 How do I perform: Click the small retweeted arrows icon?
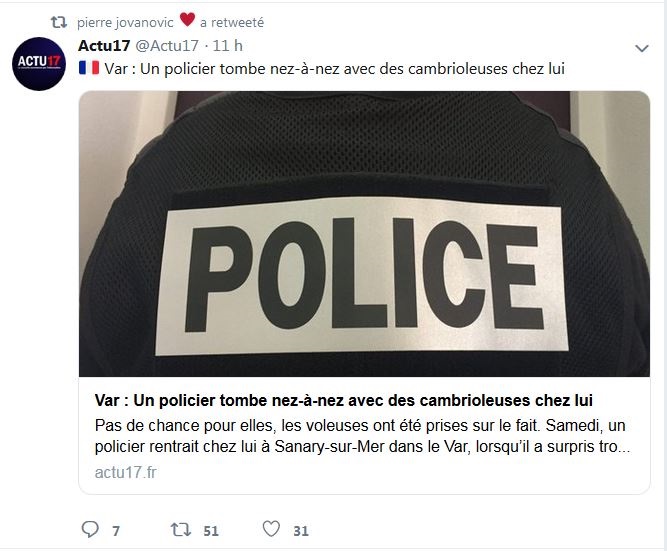click(x=59, y=22)
